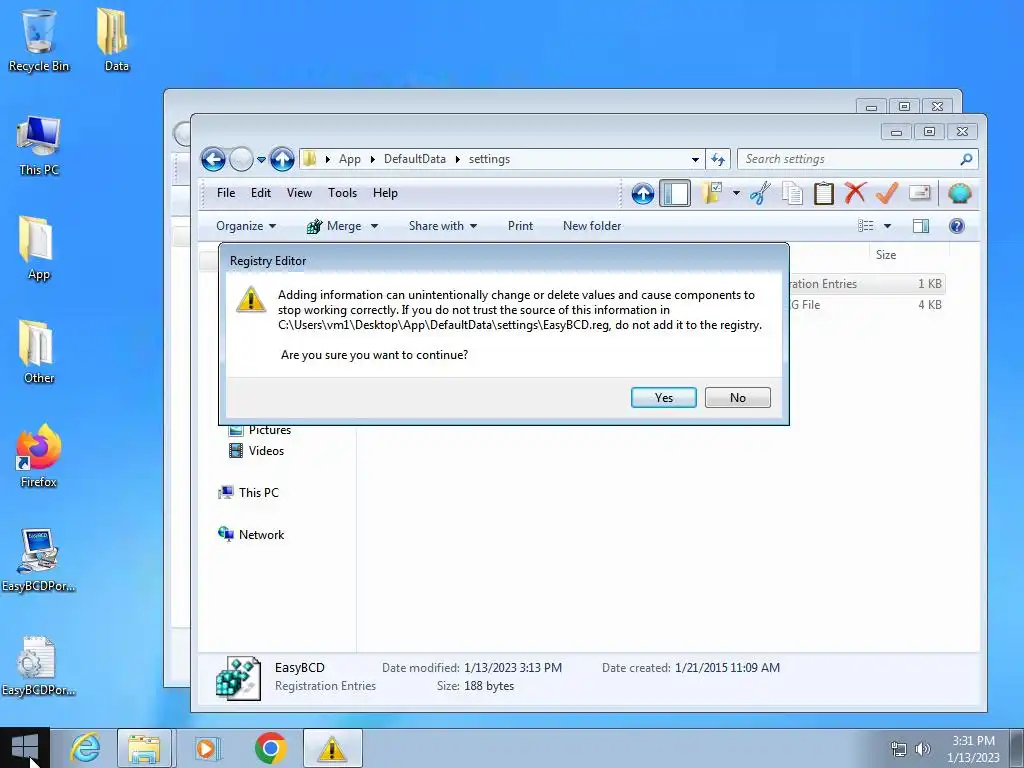Click the settings breadcrumb in address bar
The image size is (1024, 768).
click(489, 159)
